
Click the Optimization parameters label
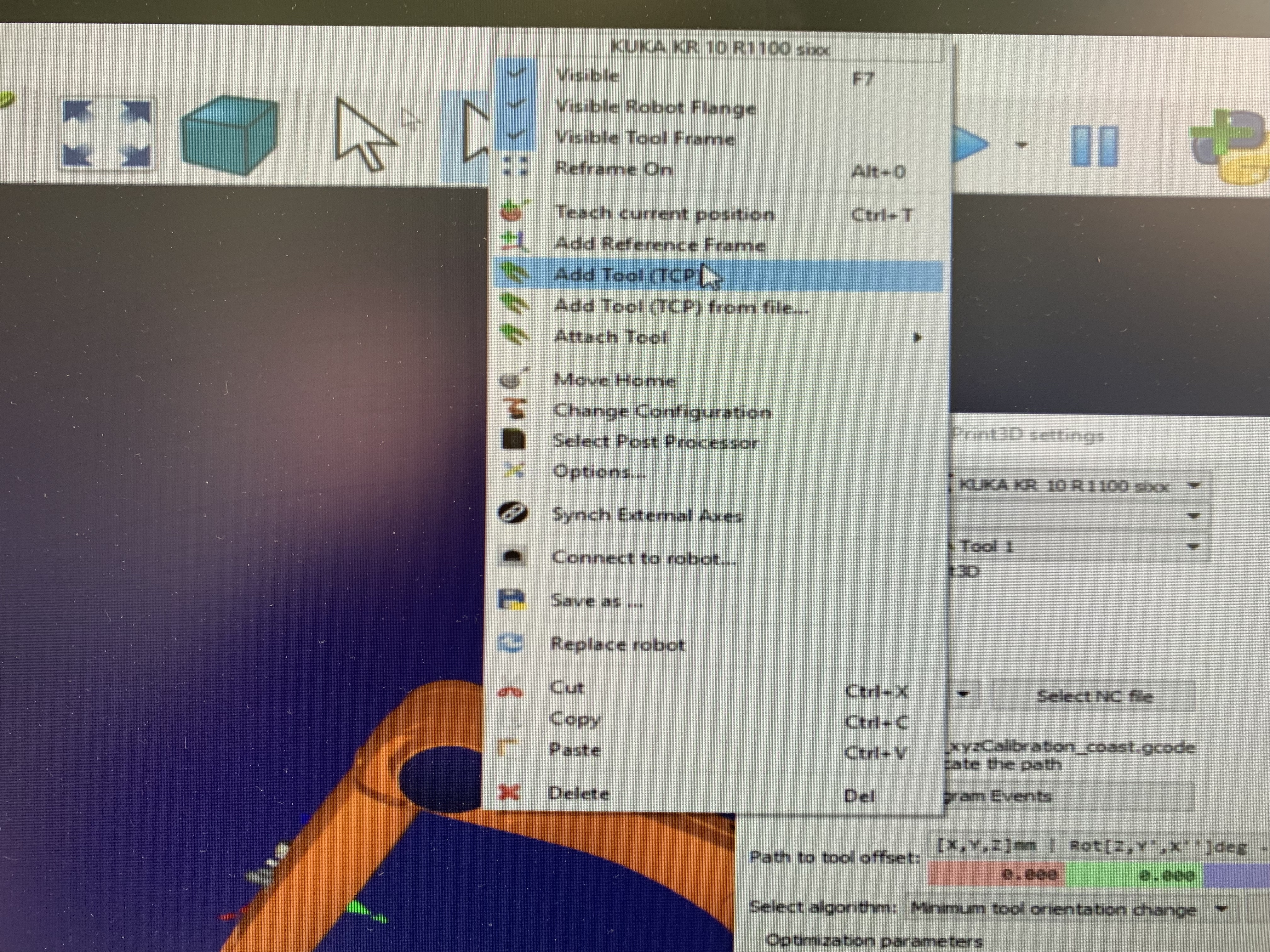click(x=874, y=941)
